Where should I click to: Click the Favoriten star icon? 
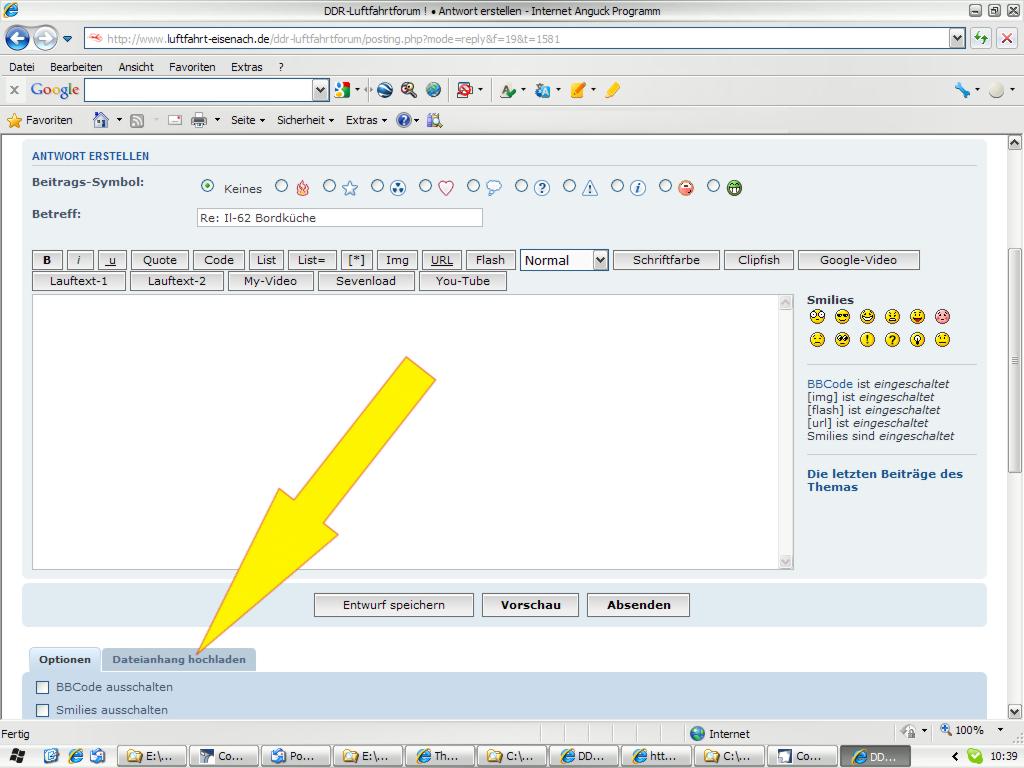[x=15, y=120]
